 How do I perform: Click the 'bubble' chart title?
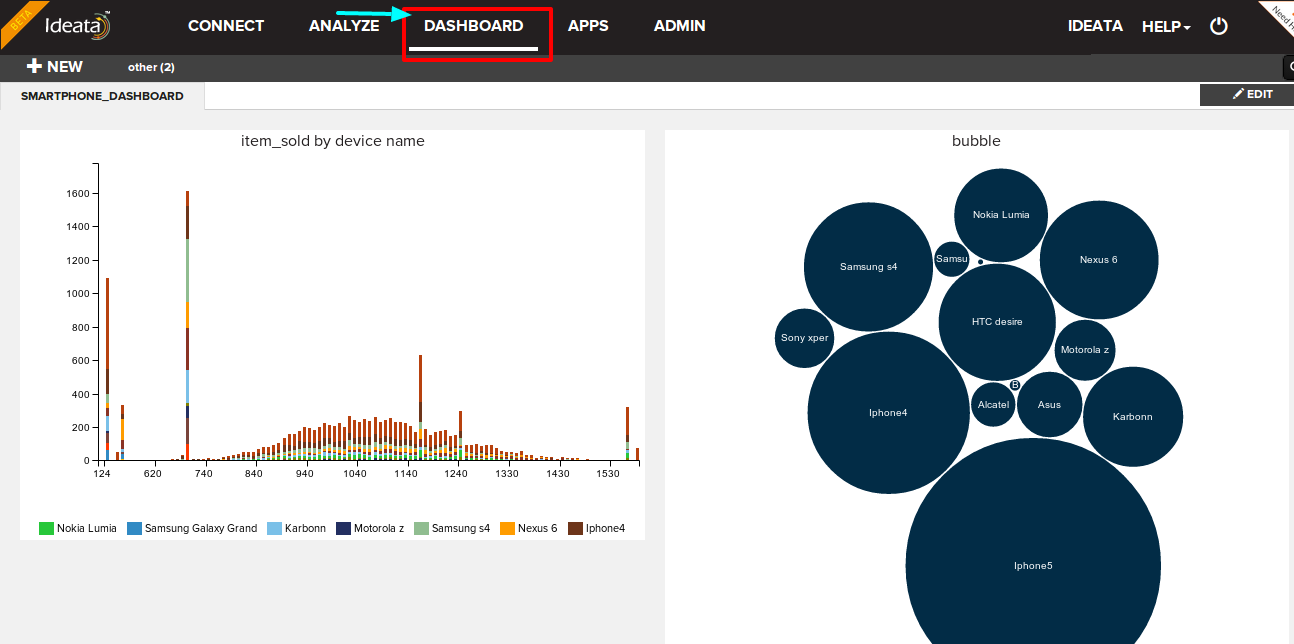tap(976, 141)
